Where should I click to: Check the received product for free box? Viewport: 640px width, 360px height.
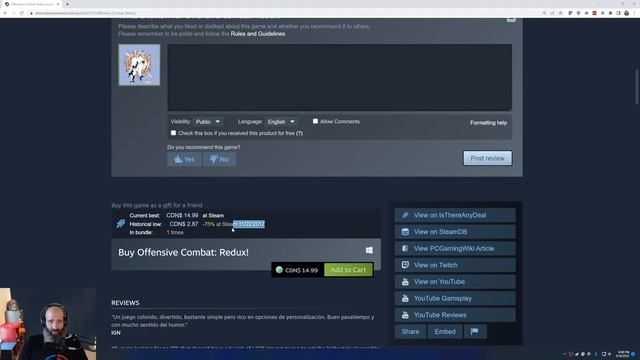tap(173, 133)
